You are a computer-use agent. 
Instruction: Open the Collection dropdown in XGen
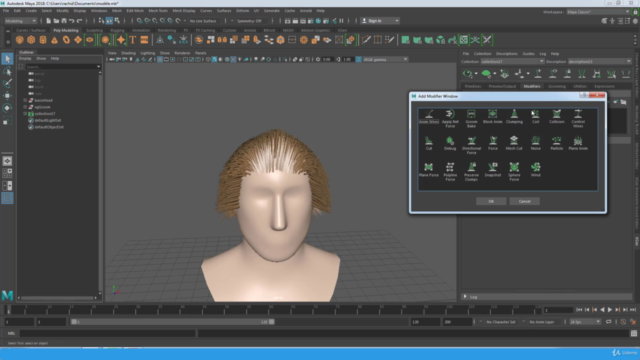[512, 62]
